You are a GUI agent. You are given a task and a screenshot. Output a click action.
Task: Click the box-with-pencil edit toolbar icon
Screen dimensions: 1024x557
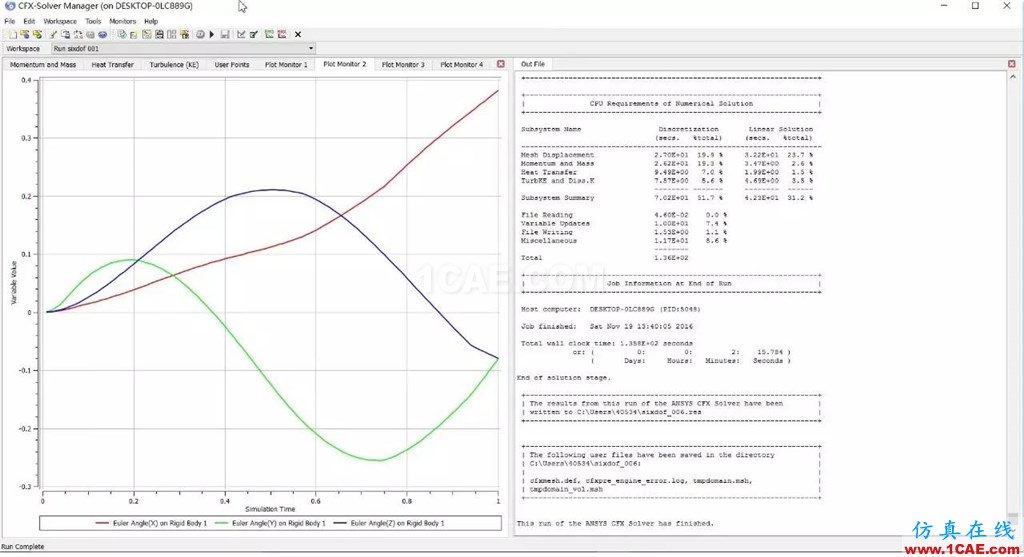(253, 35)
